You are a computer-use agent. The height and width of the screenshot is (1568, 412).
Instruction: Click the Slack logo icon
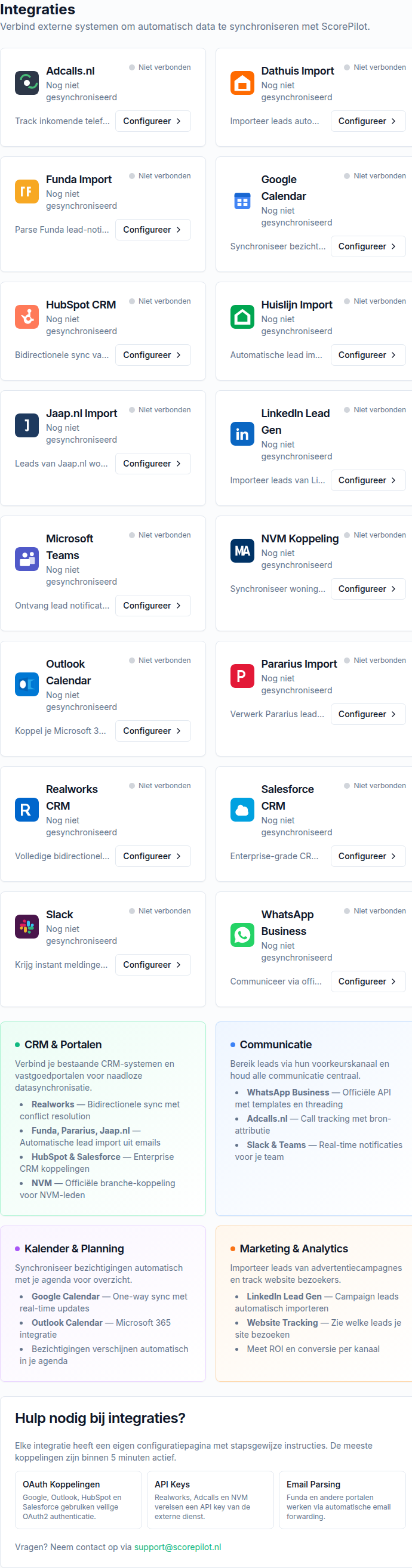point(27,927)
